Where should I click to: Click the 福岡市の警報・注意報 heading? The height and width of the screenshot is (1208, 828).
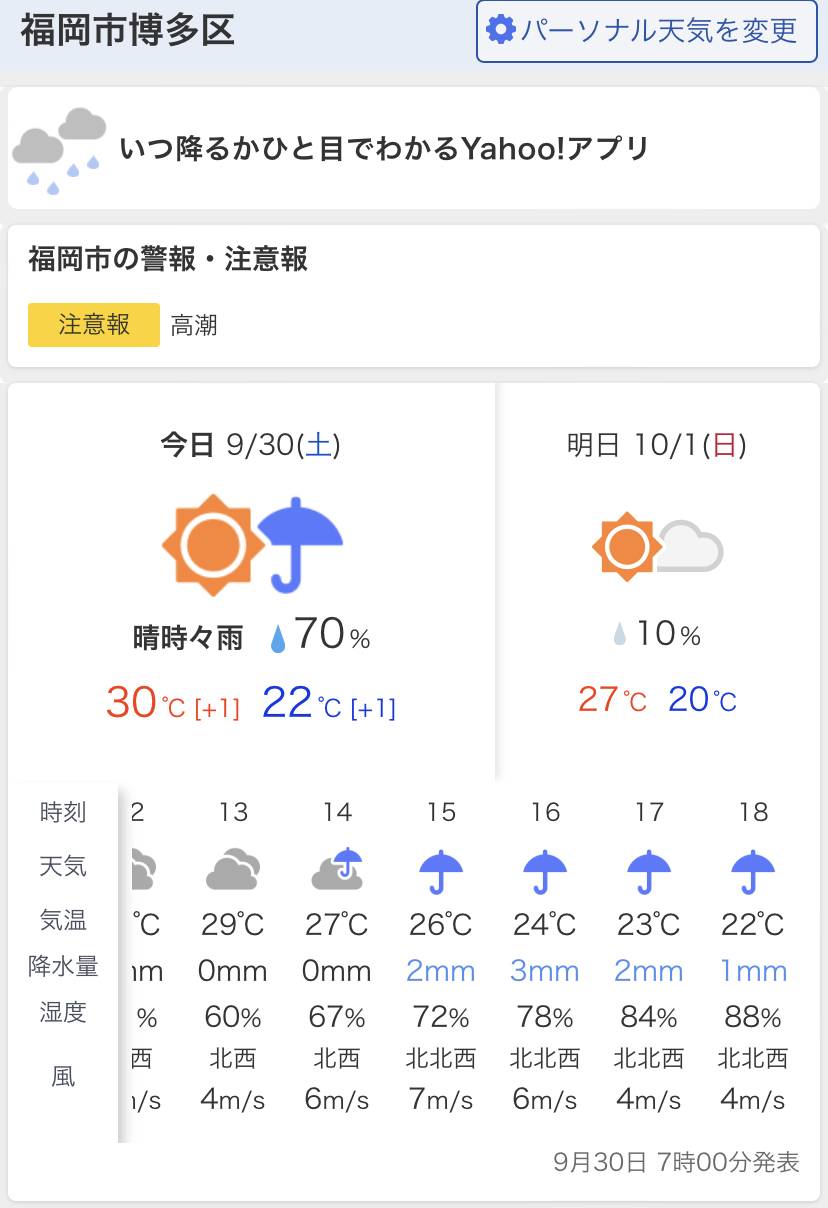click(x=168, y=260)
